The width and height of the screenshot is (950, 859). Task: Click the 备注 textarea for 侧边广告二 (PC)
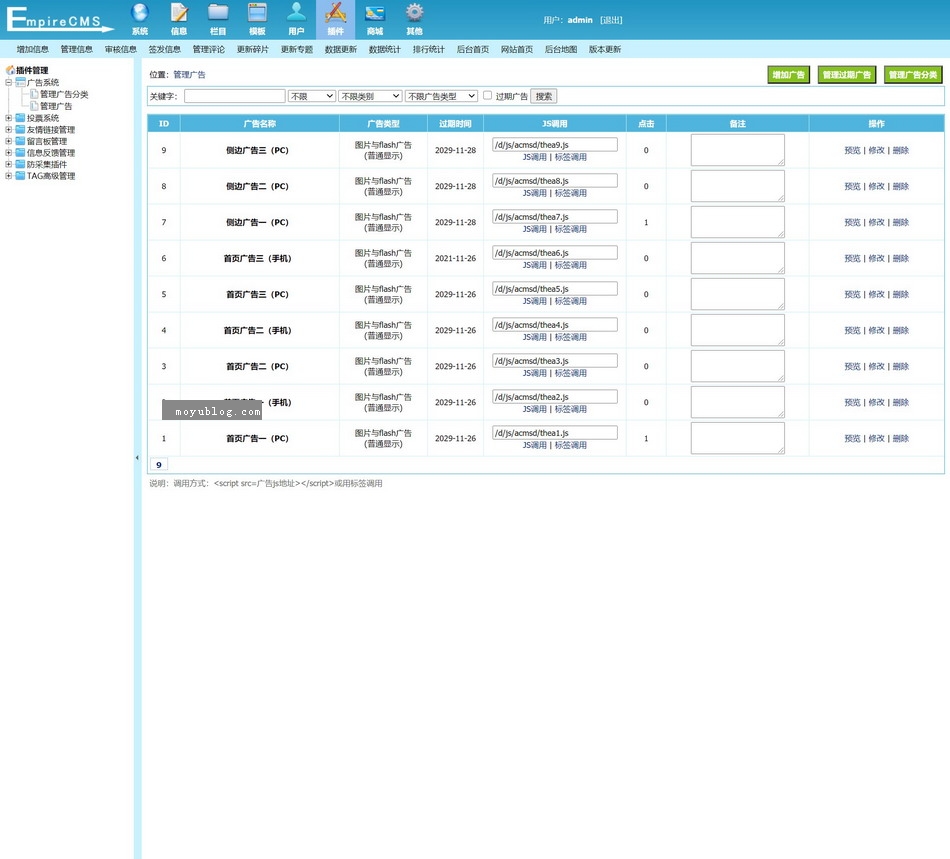[x=738, y=186]
